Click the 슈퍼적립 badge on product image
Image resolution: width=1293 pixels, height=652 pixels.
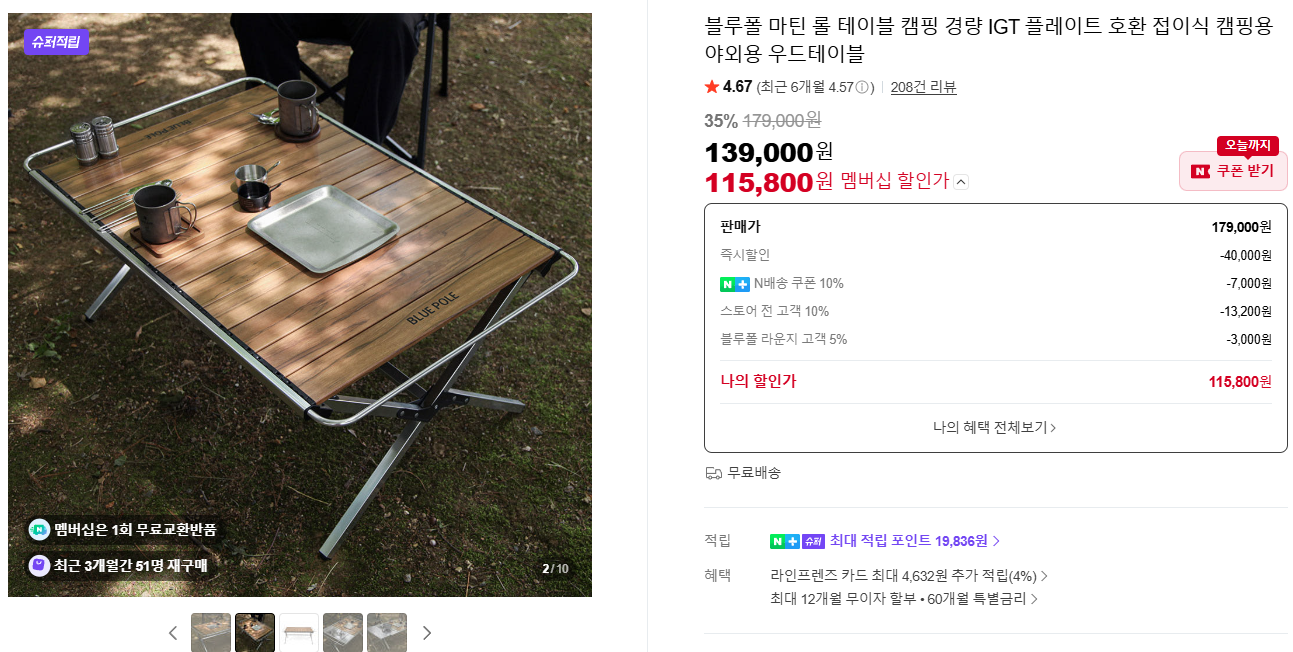(56, 42)
